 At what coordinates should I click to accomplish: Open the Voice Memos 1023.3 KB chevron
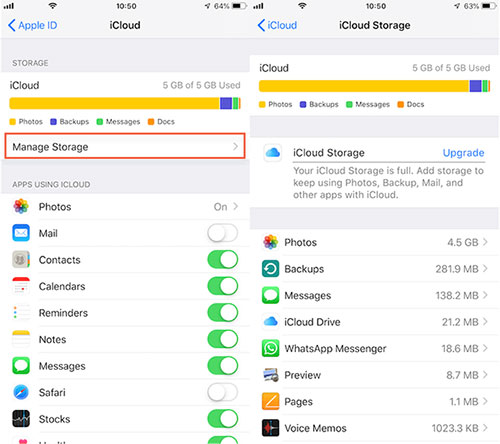pos(485,428)
